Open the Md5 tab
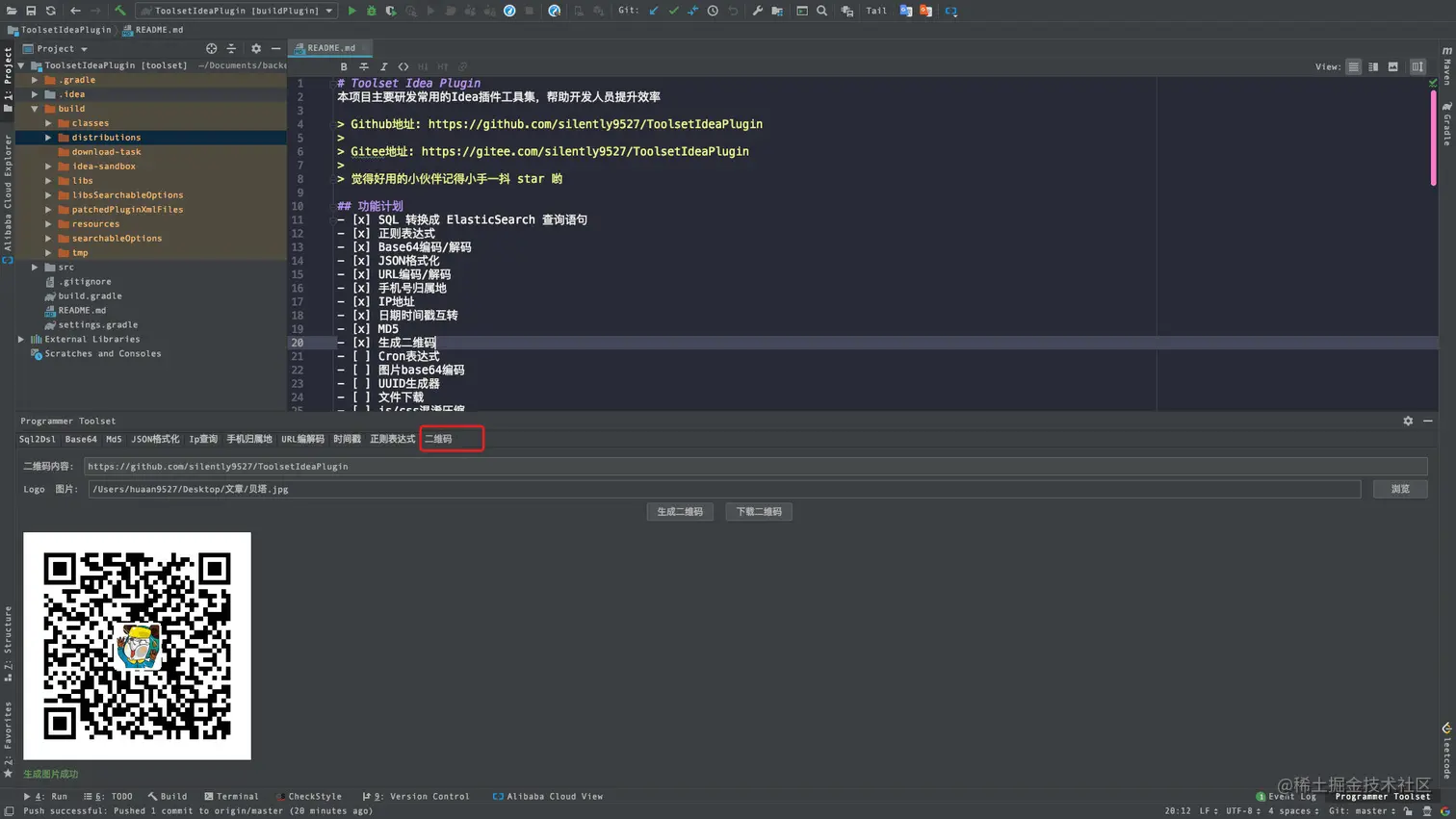Image resolution: width=1456 pixels, height=819 pixels. coord(114,439)
